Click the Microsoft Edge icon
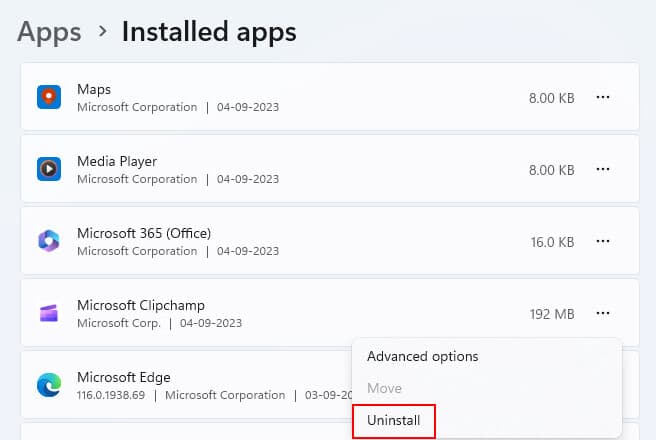 click(49, 385)
